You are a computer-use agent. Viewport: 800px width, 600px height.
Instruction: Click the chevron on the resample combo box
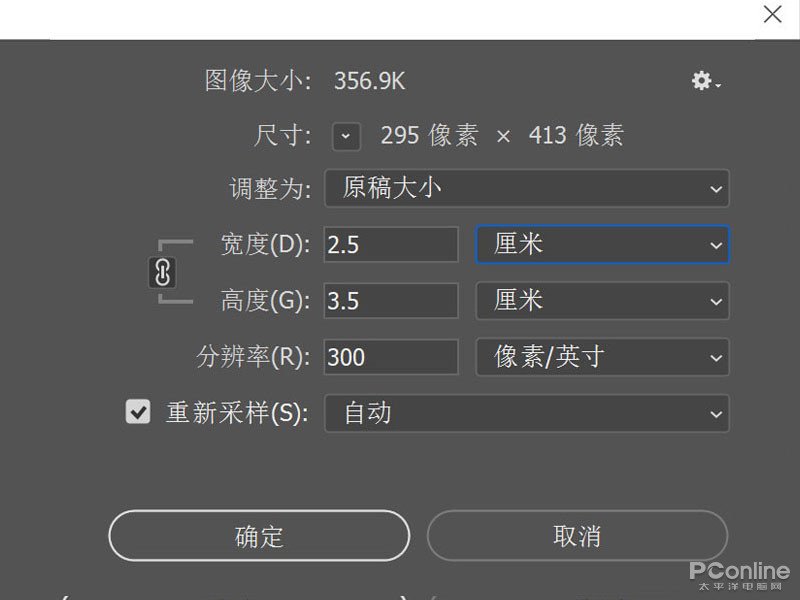coord(715,412)
